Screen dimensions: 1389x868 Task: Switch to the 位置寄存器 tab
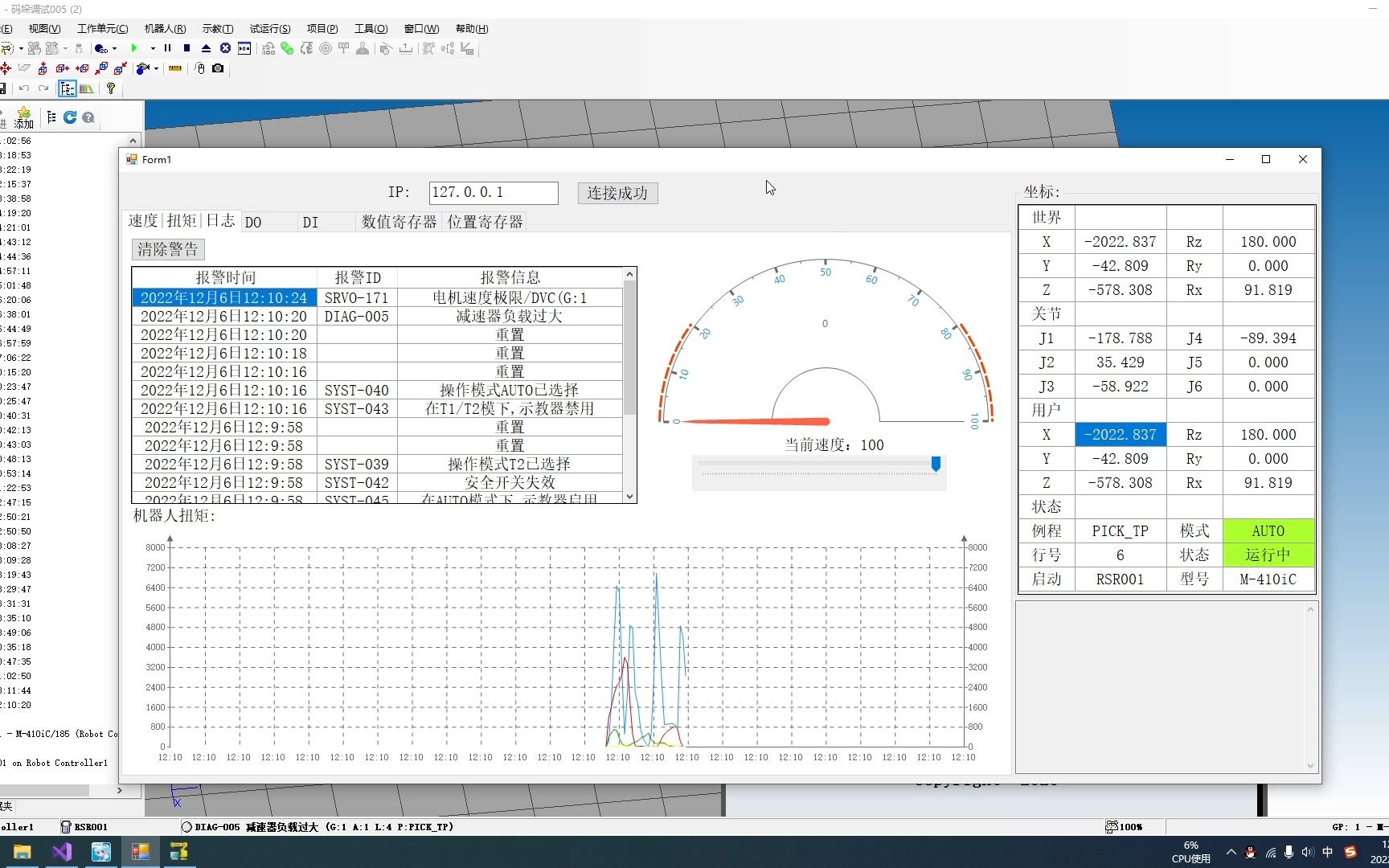485,222
